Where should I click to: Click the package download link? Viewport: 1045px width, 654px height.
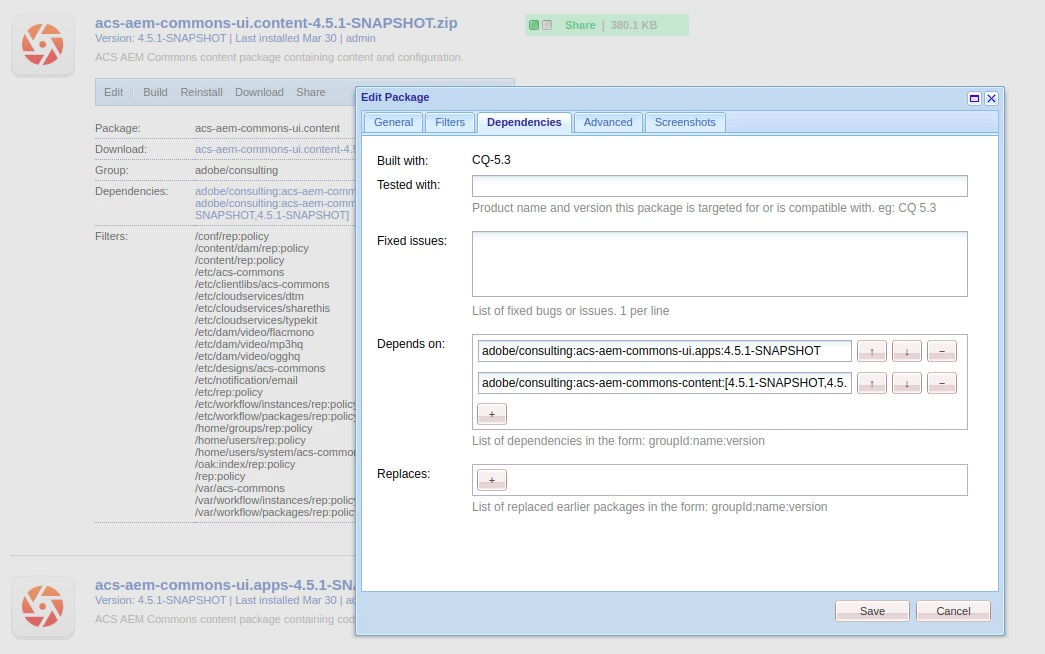click(275, 149)
